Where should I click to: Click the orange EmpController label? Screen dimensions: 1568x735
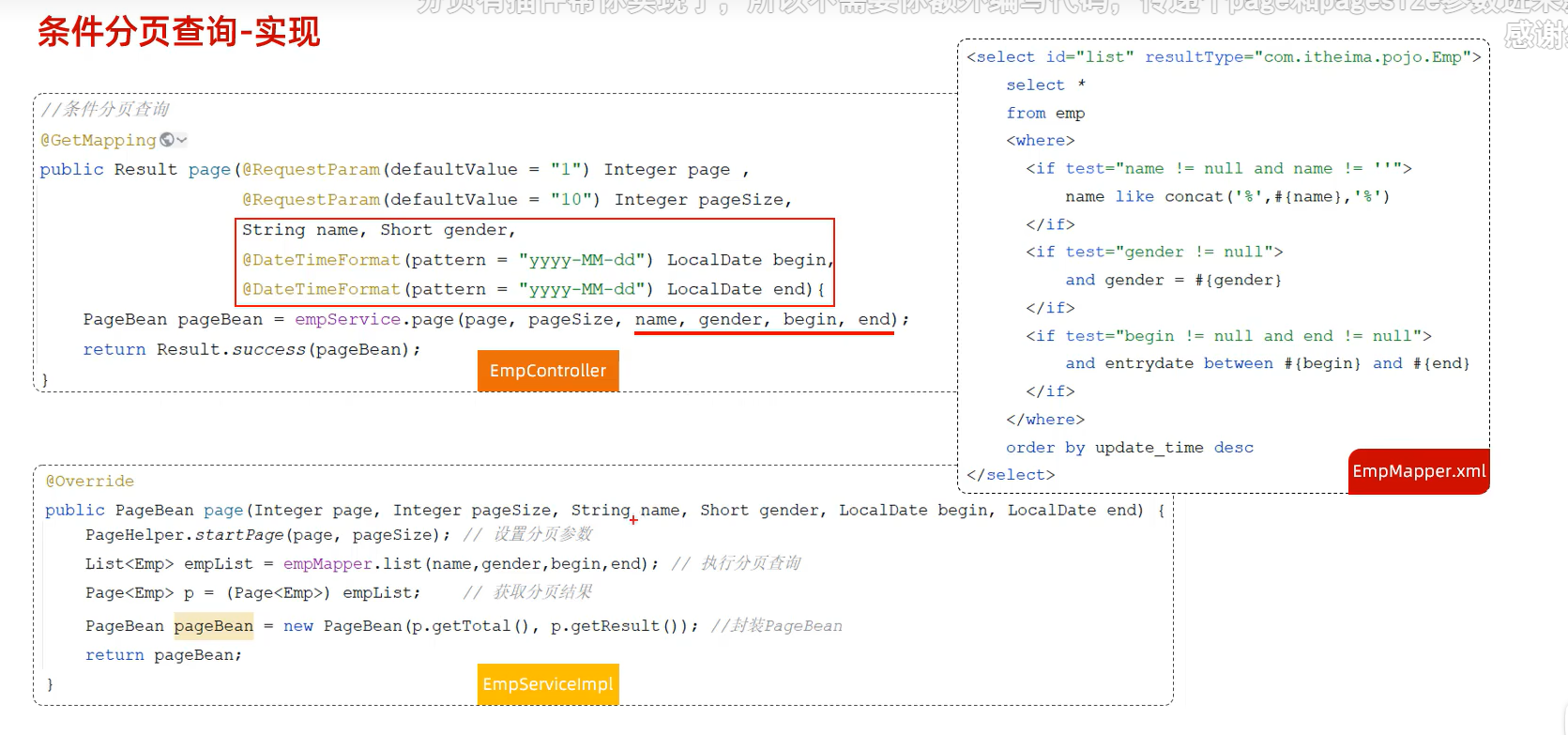[548, 371]
